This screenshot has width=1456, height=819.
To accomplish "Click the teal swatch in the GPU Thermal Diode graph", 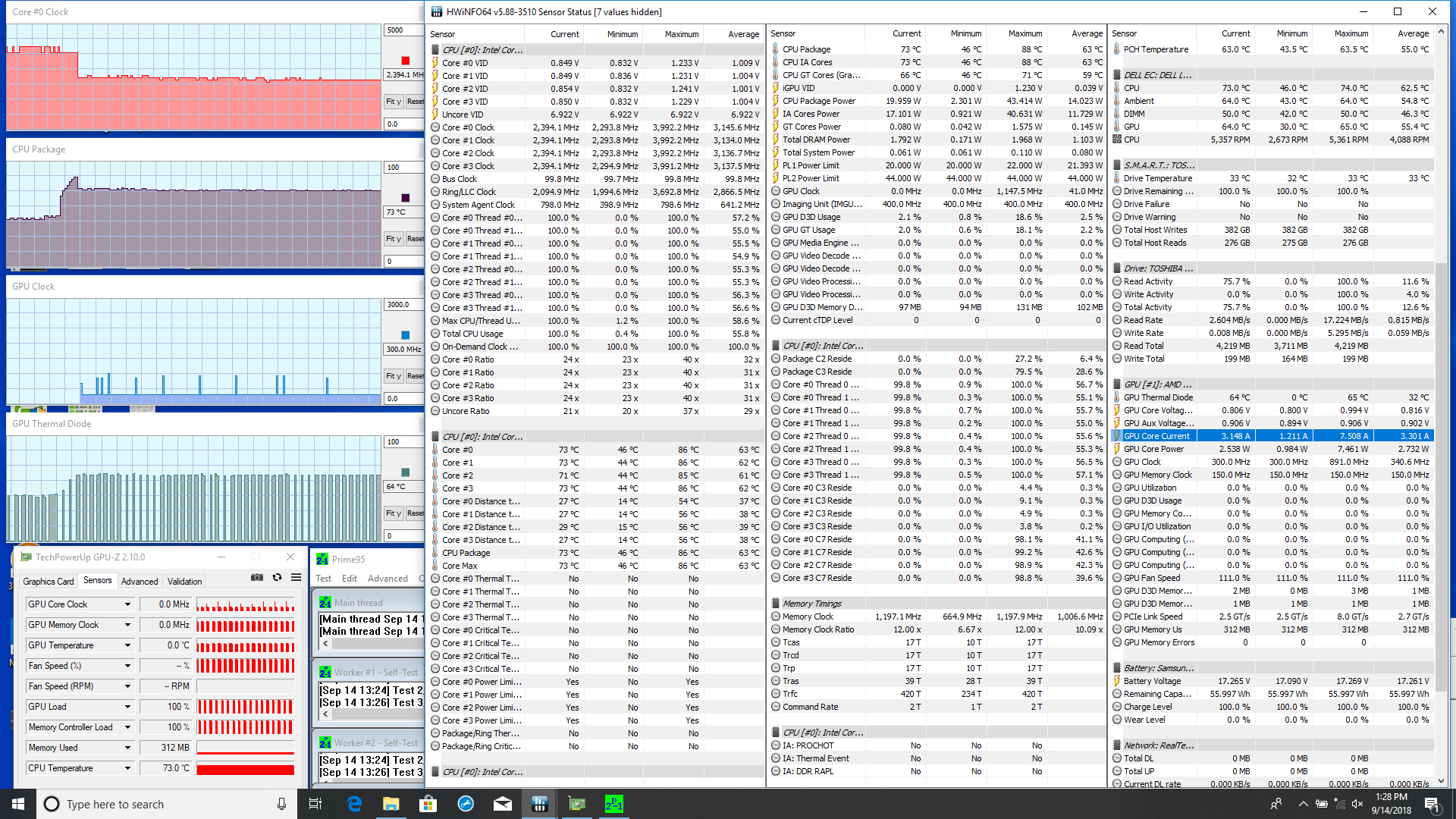I will point(405,472).
